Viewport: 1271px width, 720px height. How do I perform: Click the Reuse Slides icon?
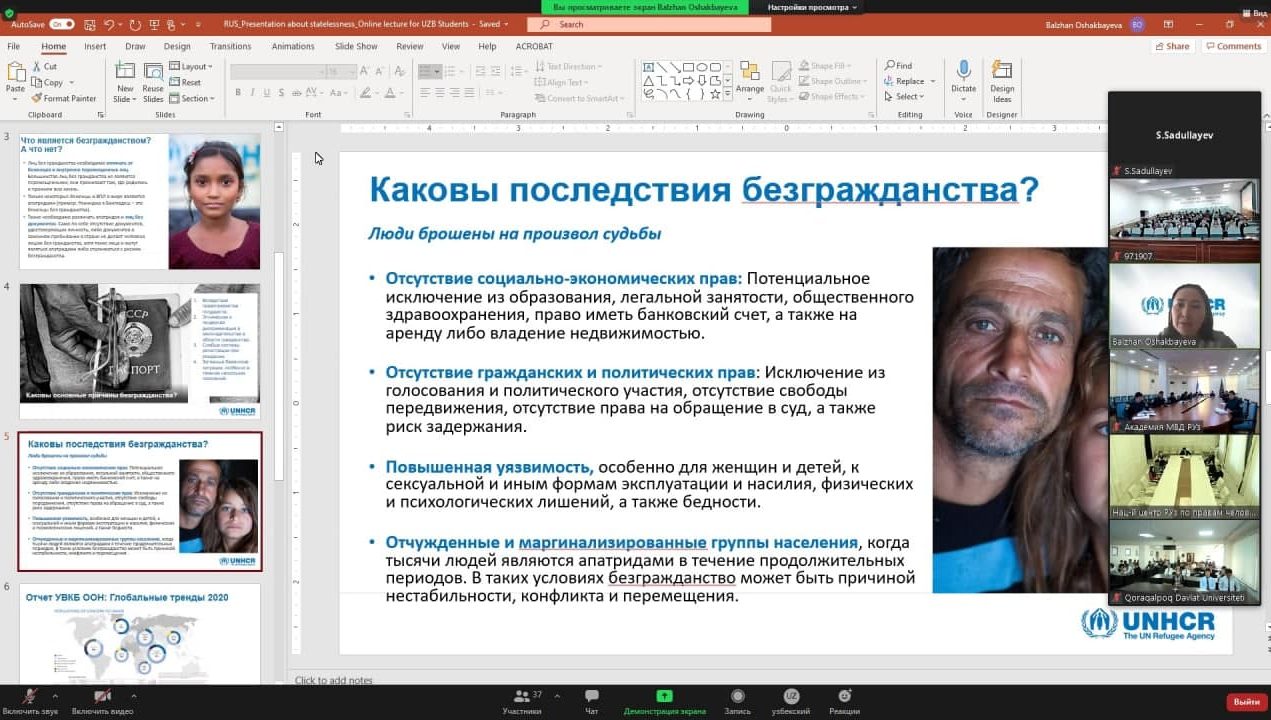153,71
